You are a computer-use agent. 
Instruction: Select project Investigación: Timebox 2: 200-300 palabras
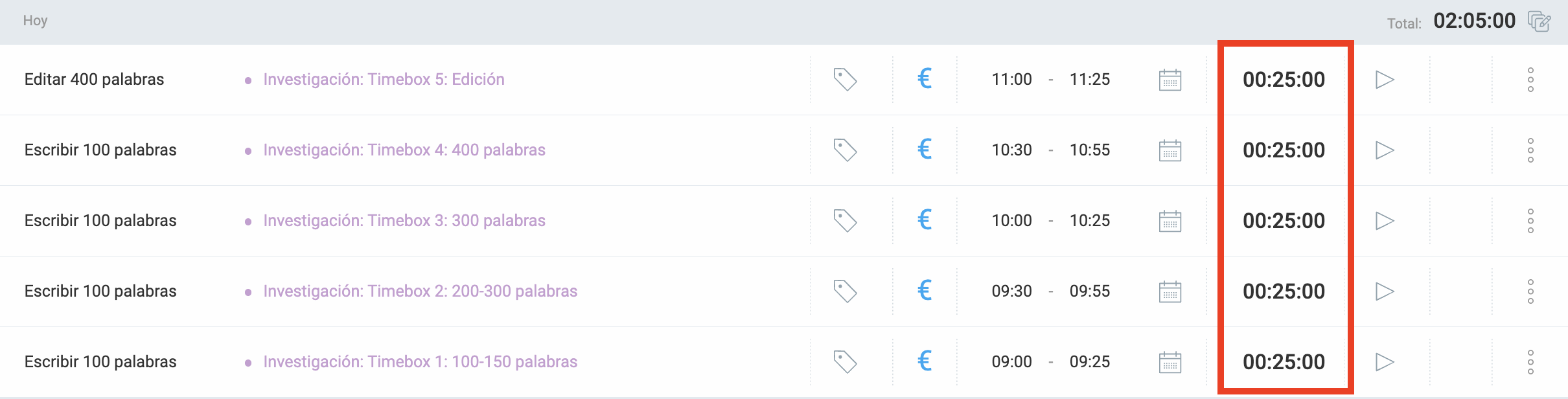[x=420, y=291]
